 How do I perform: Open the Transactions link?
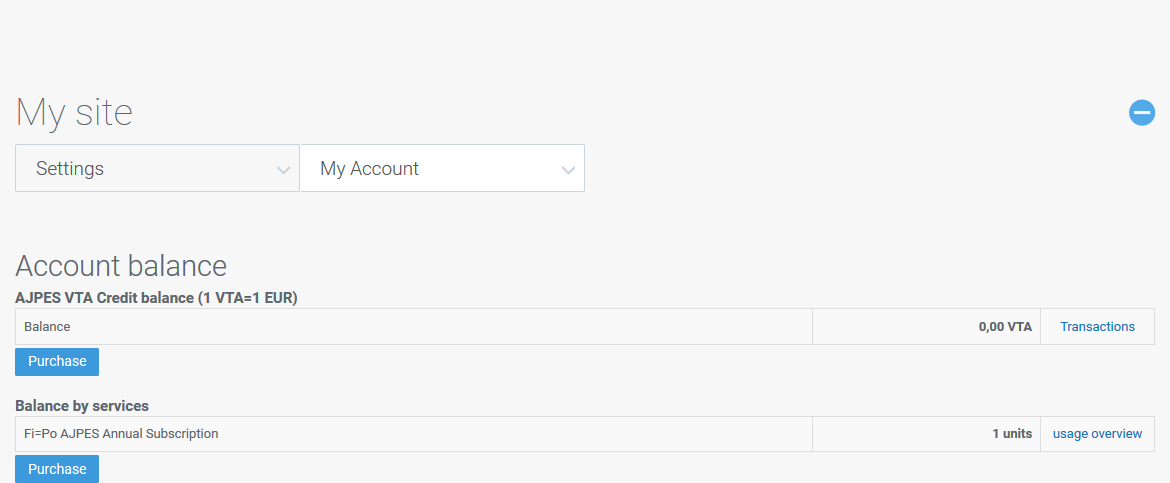[1097, 327]
